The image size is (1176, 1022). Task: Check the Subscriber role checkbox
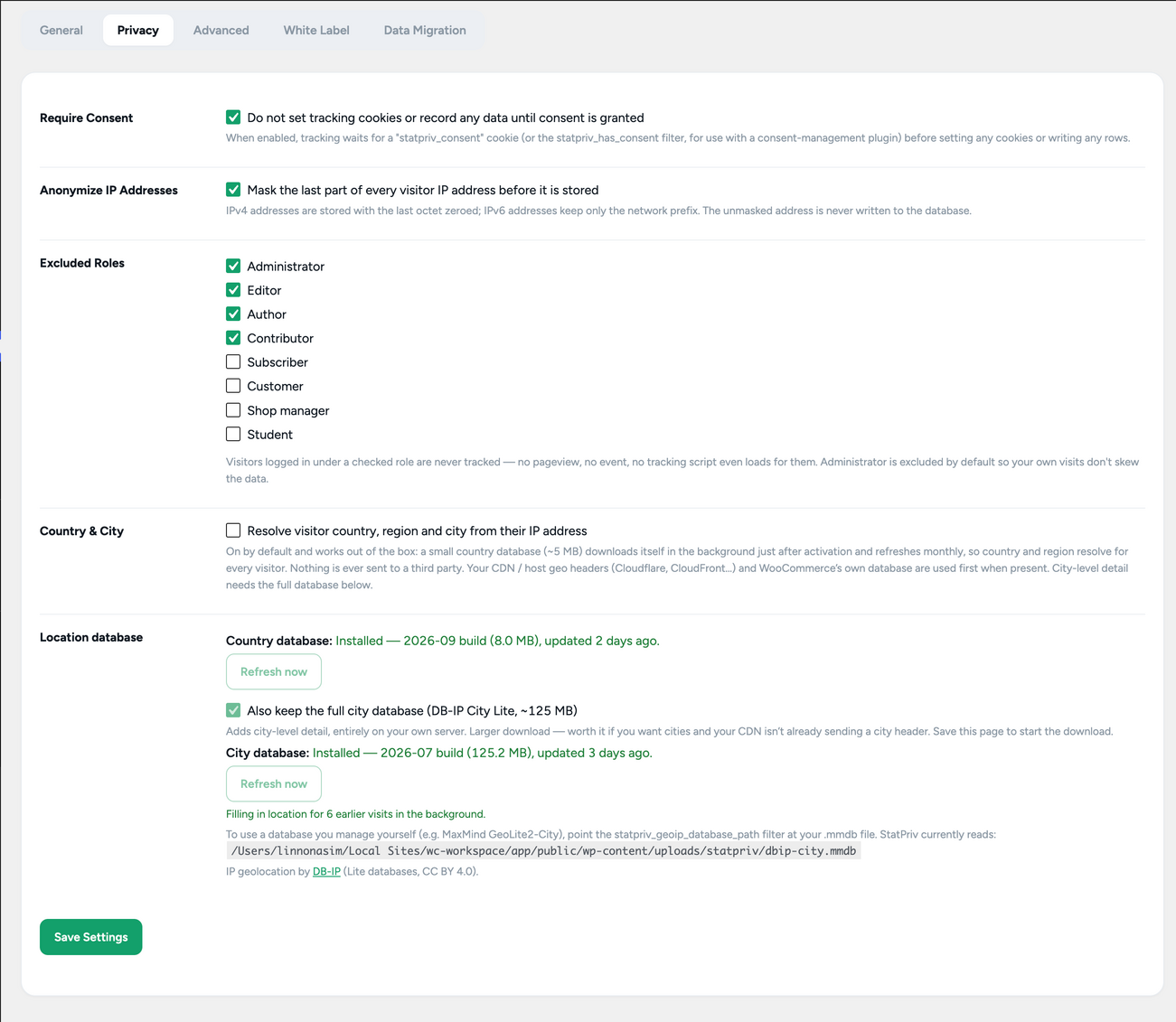[x=233, y=361]
